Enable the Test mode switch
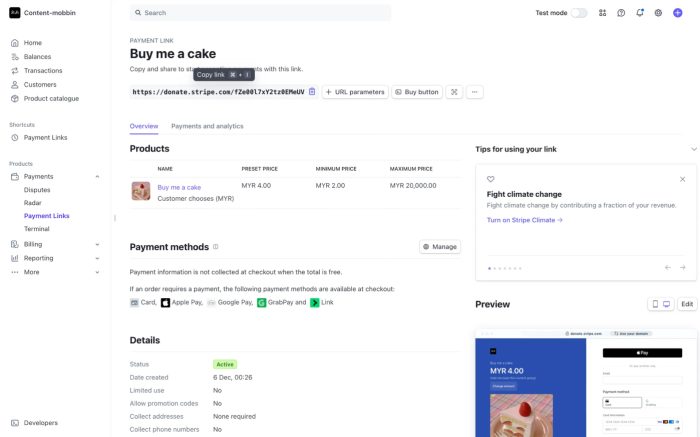The width and height of the screenshot is (700, 437). point(579,13)
